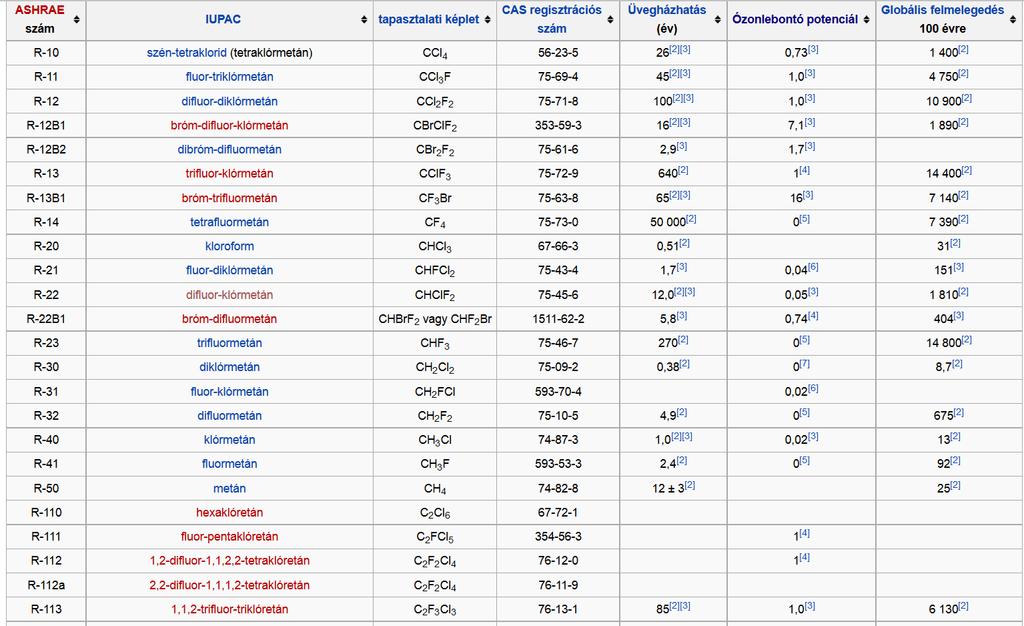Select the R-22B1 cell
1024x626 pixels.
coord(46,319)
